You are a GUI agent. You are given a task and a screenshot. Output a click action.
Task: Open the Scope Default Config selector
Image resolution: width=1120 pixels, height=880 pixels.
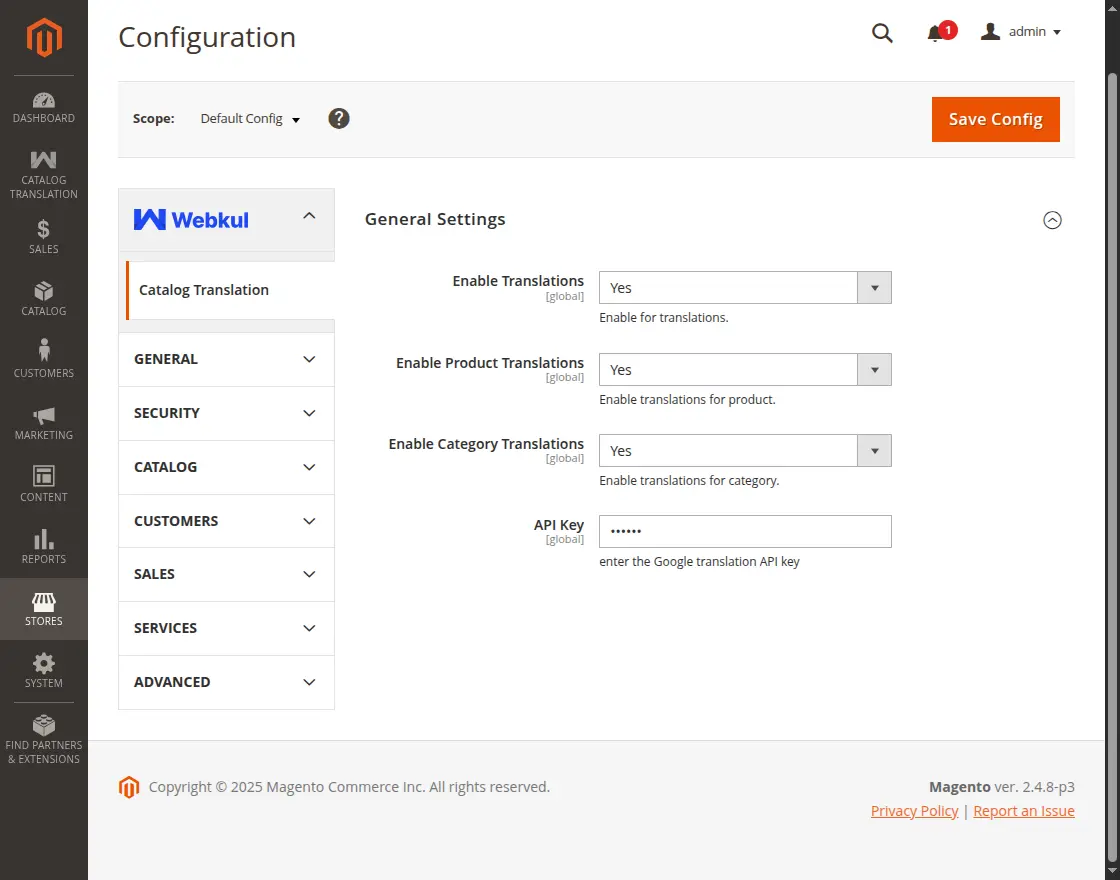tap(249, 118)
